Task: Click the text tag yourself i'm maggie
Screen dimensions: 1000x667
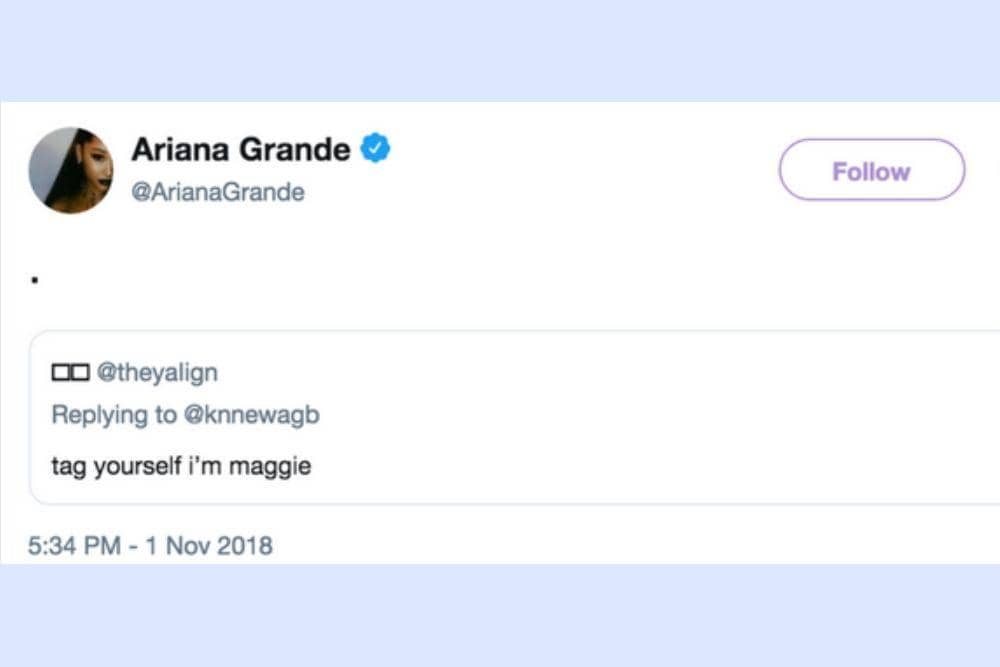Action: [x=180, y=465]
